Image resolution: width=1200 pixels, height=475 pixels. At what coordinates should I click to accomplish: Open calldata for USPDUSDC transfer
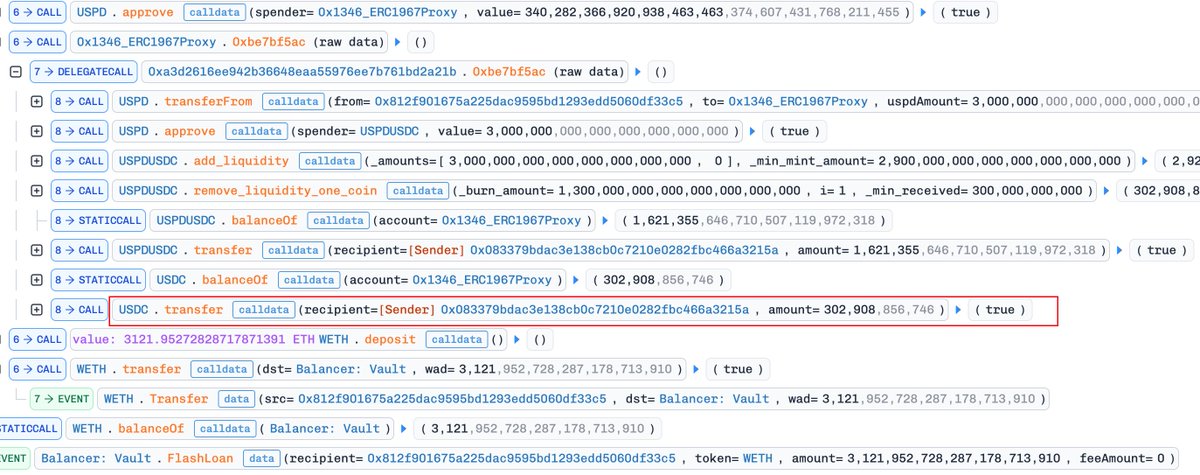[x=294, y=250]
